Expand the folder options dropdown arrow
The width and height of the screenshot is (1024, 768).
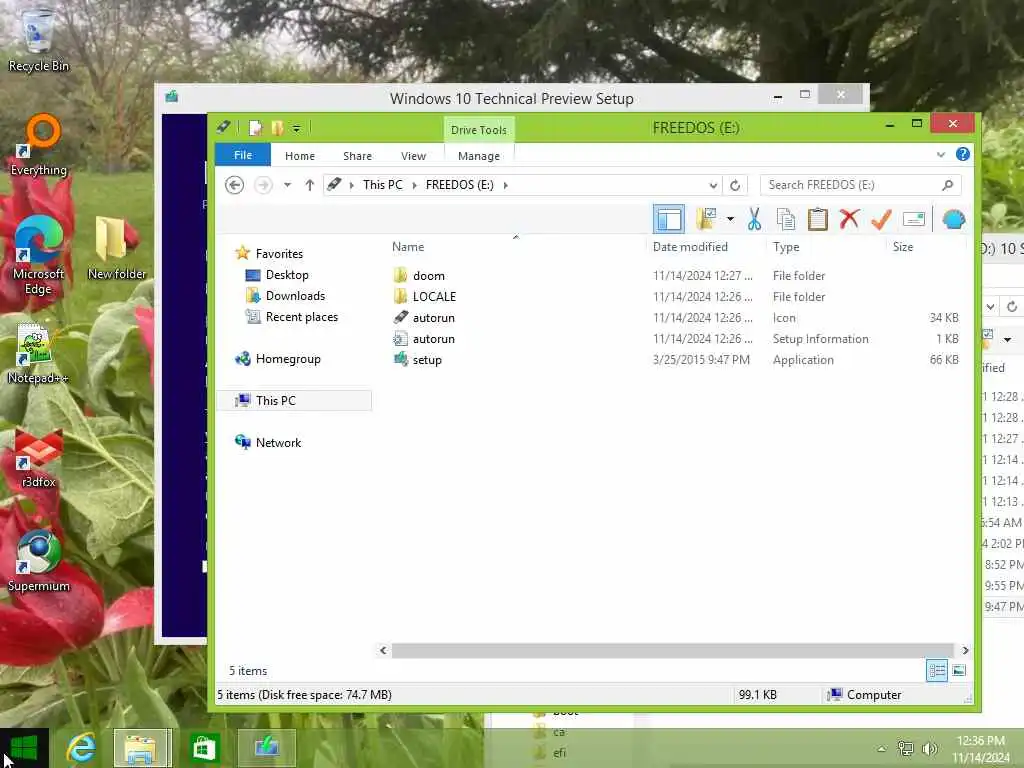pos(730,219)
